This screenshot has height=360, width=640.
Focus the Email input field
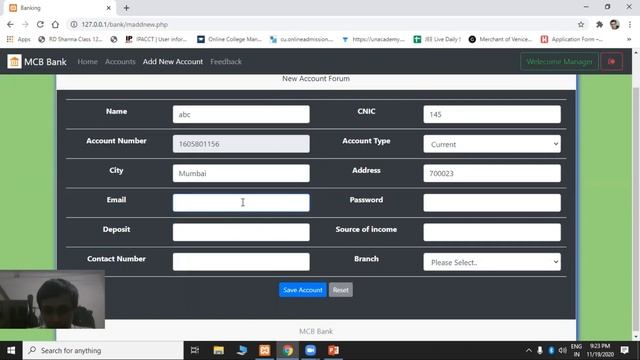click(x=241, y=203)
